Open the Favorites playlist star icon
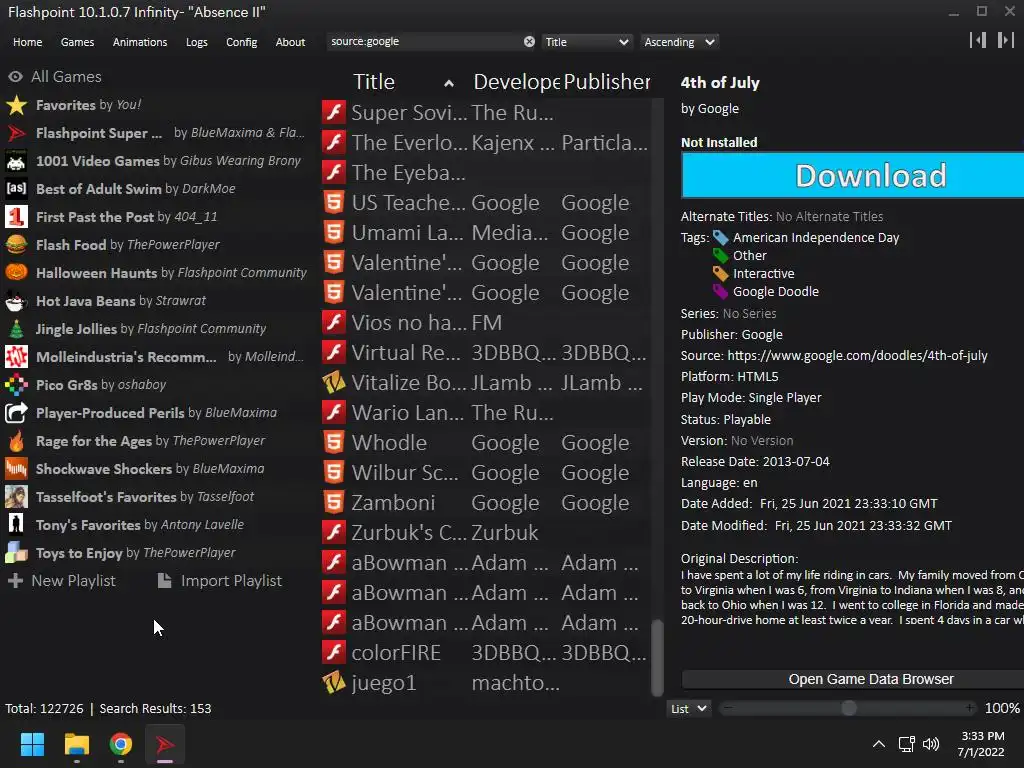The image size is (1024, 768). tap(16, 105)
